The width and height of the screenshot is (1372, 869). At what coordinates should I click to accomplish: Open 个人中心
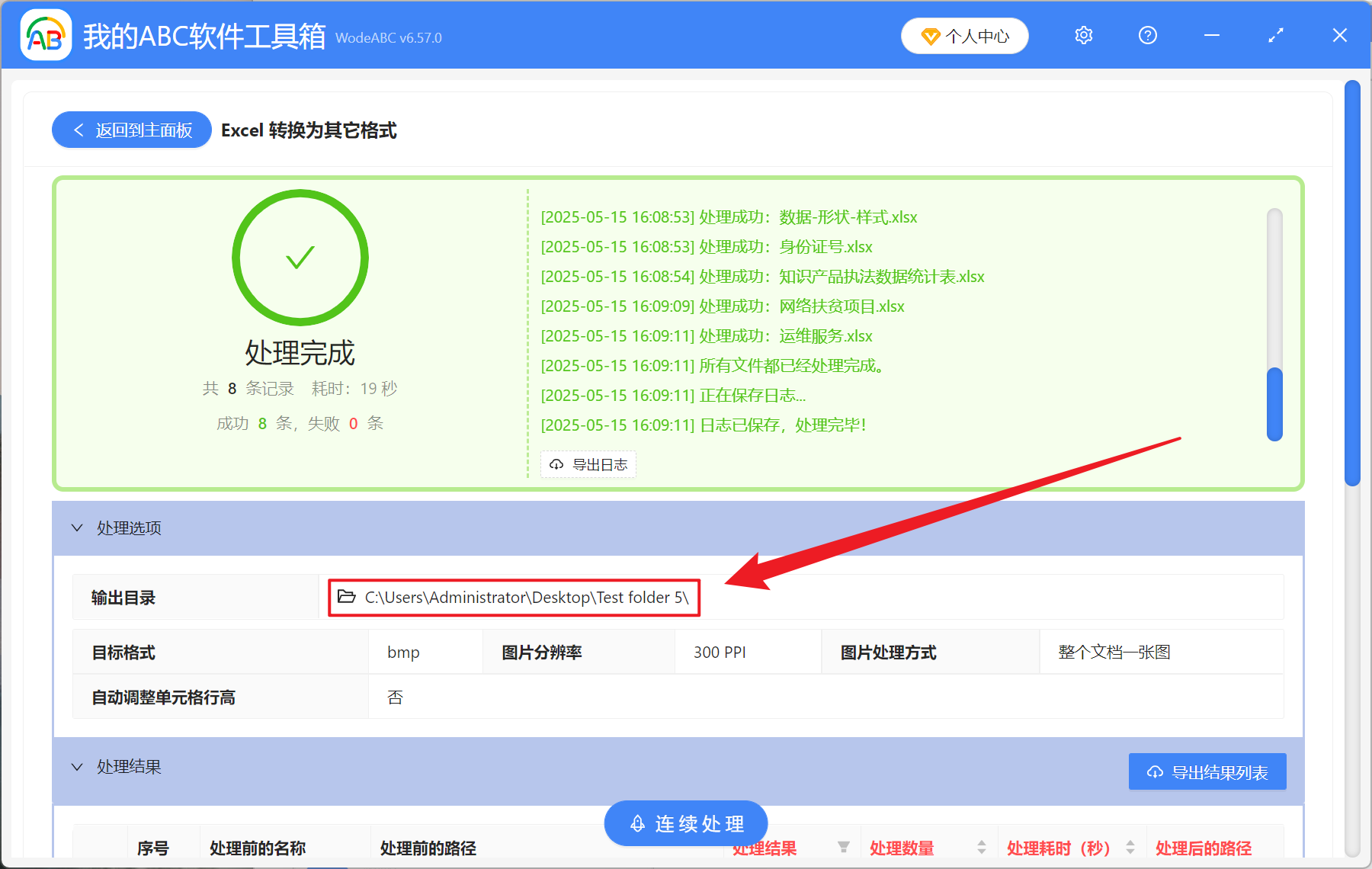click(x=964, y=35)
